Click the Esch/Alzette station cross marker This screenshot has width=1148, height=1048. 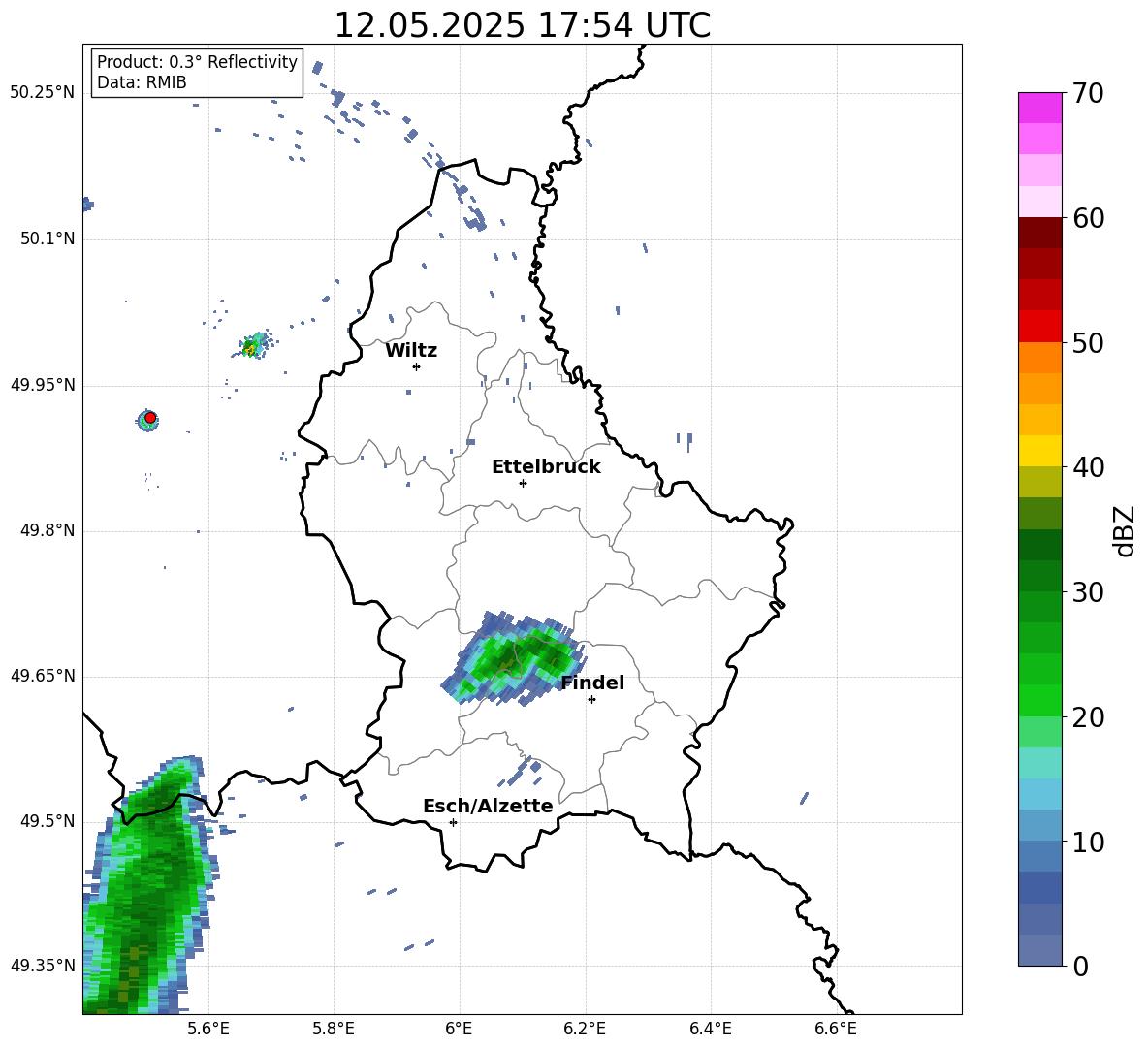click(453, 822)
